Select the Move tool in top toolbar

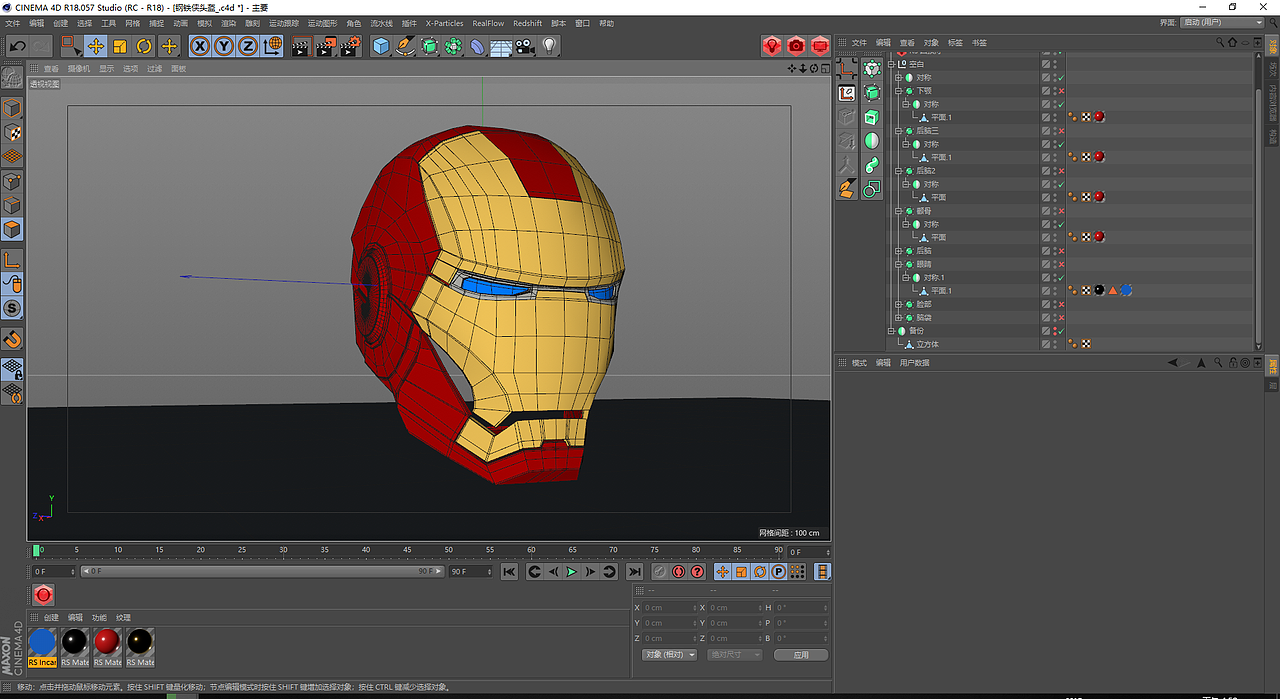pos(96,46)
